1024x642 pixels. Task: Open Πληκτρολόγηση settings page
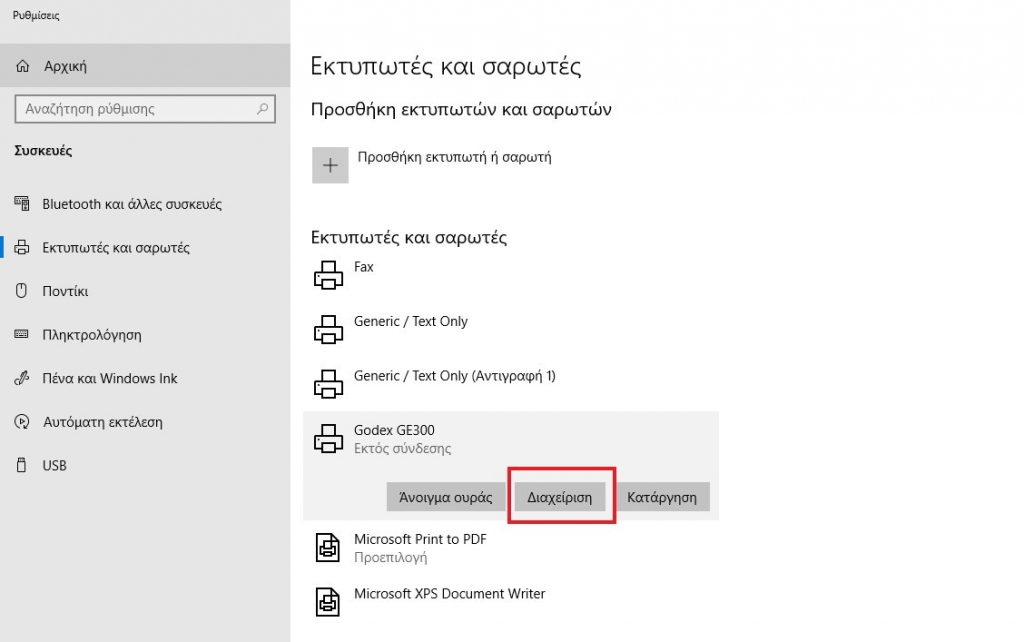point(91,335)
